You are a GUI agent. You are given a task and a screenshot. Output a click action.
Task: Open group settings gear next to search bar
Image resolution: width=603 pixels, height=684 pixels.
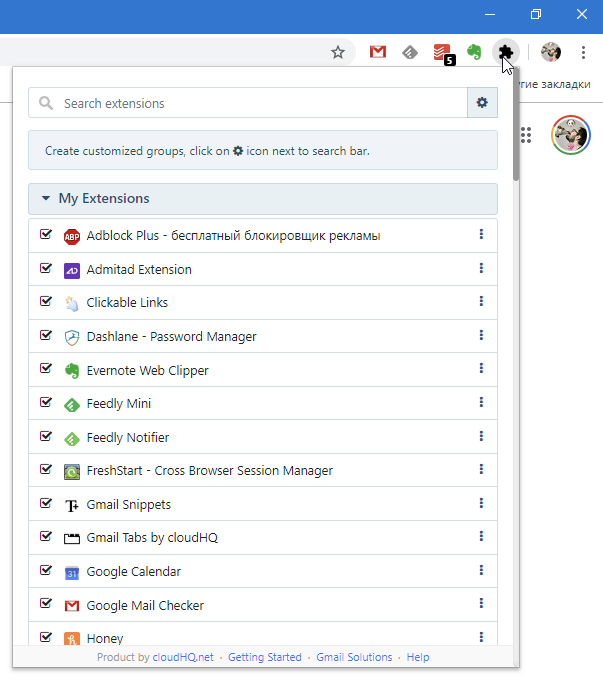[482, 103]
